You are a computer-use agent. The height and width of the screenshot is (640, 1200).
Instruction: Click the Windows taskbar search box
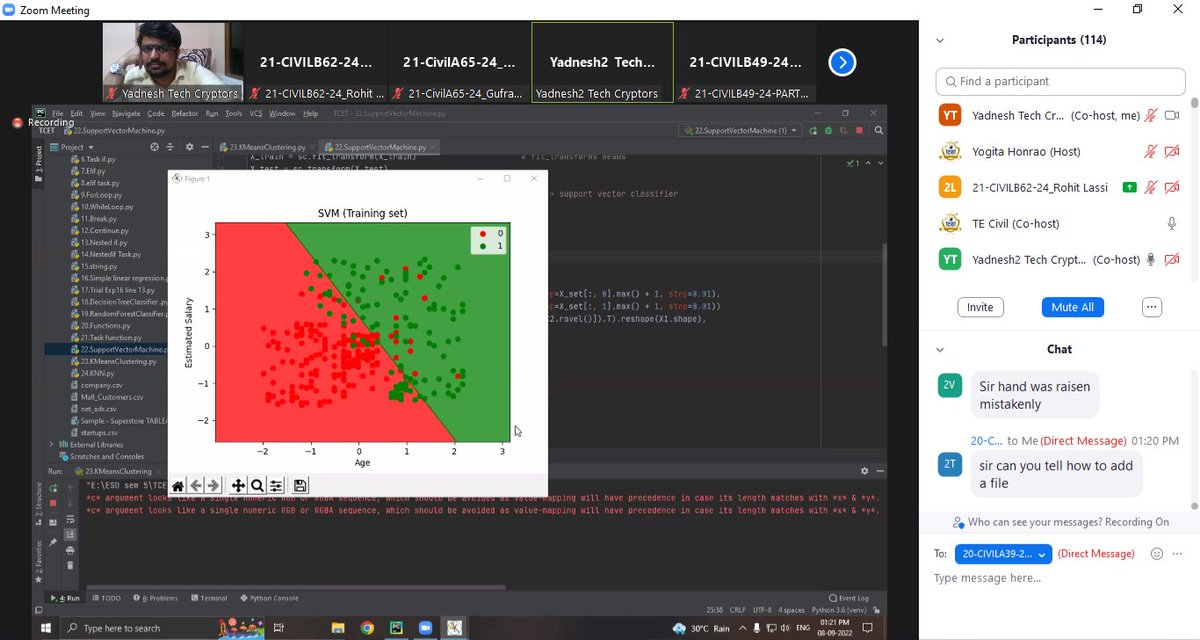click(x=160, y=628)
